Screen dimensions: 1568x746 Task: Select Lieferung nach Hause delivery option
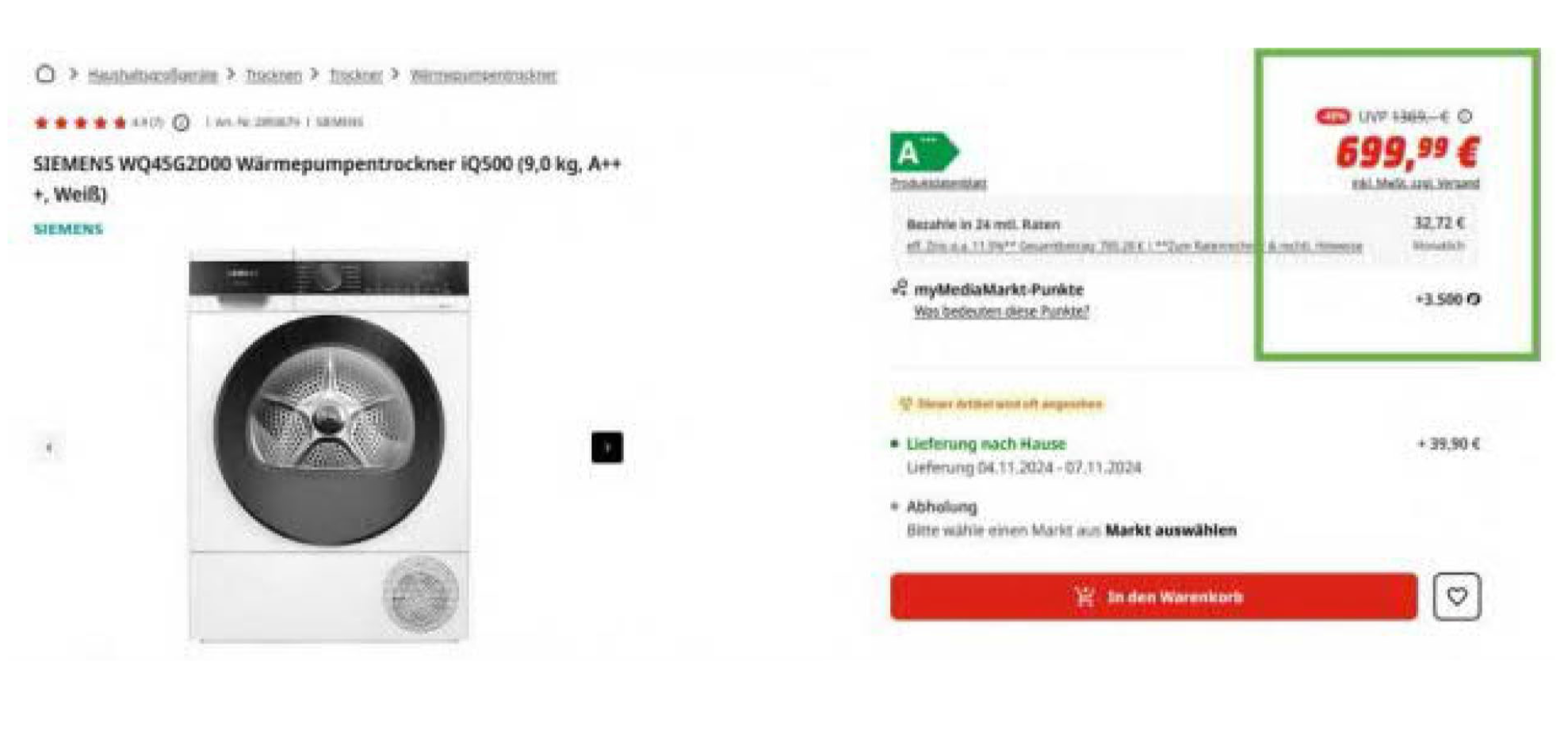pos(986,444)
